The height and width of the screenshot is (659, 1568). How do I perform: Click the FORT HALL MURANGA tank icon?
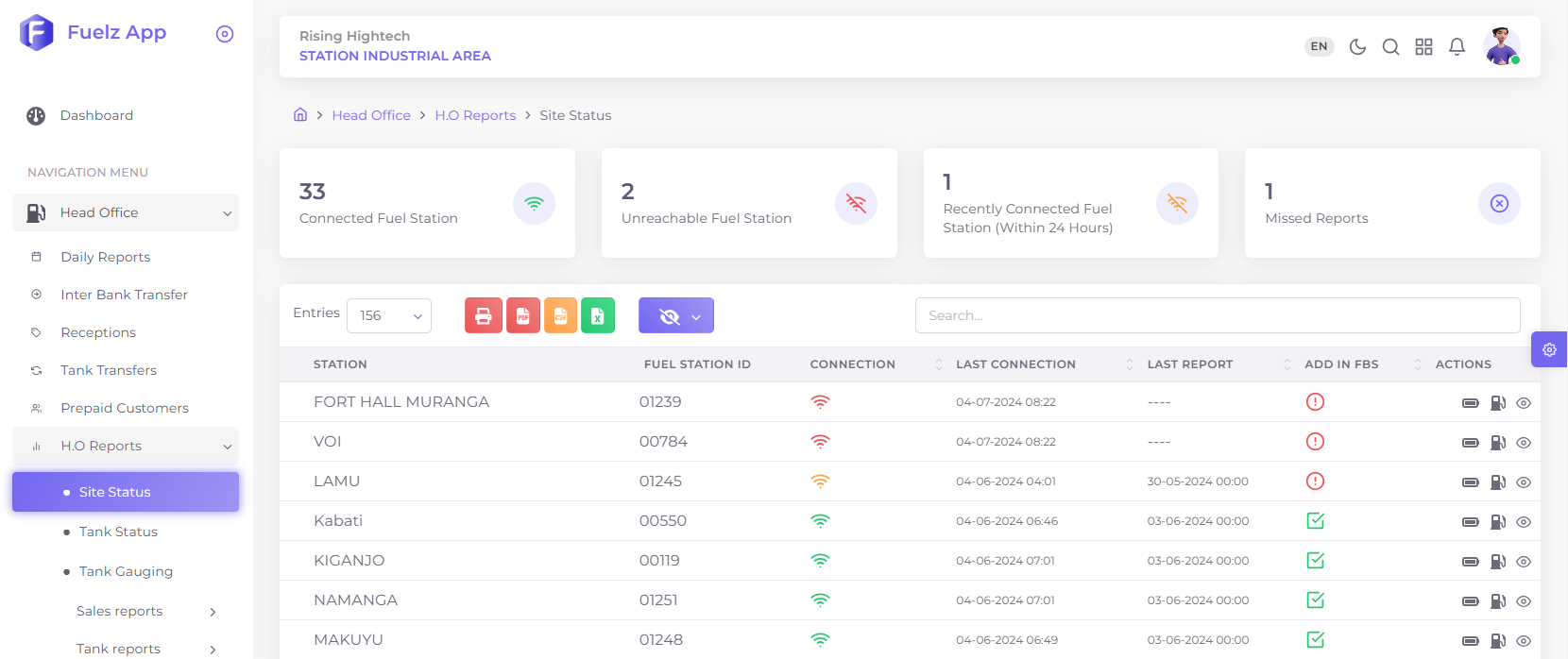pos(1471,403)
